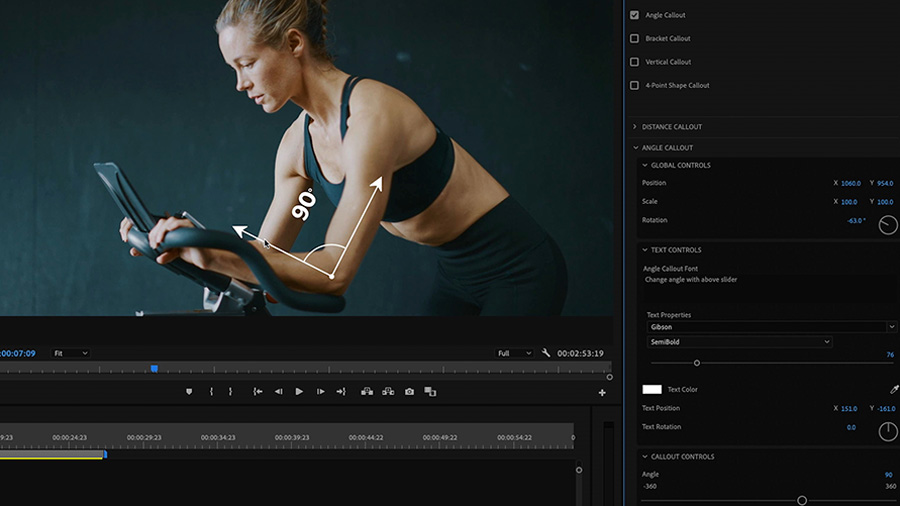Export a frame with the camera icon
The height and width of the screenshot is (506, 900).
coord(409,391)
